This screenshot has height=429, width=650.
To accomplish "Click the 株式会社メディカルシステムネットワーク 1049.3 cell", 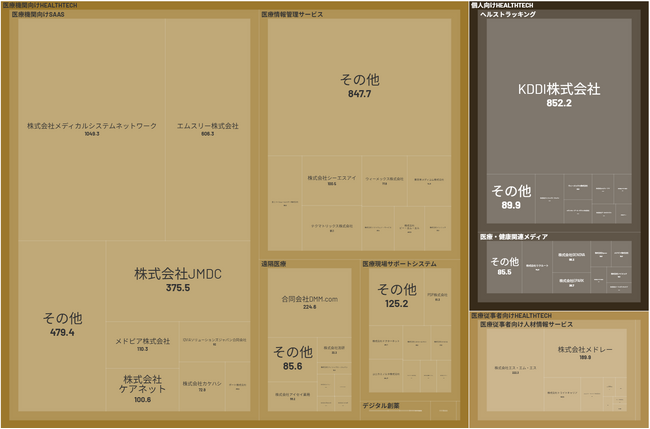I will click(92, 129).
